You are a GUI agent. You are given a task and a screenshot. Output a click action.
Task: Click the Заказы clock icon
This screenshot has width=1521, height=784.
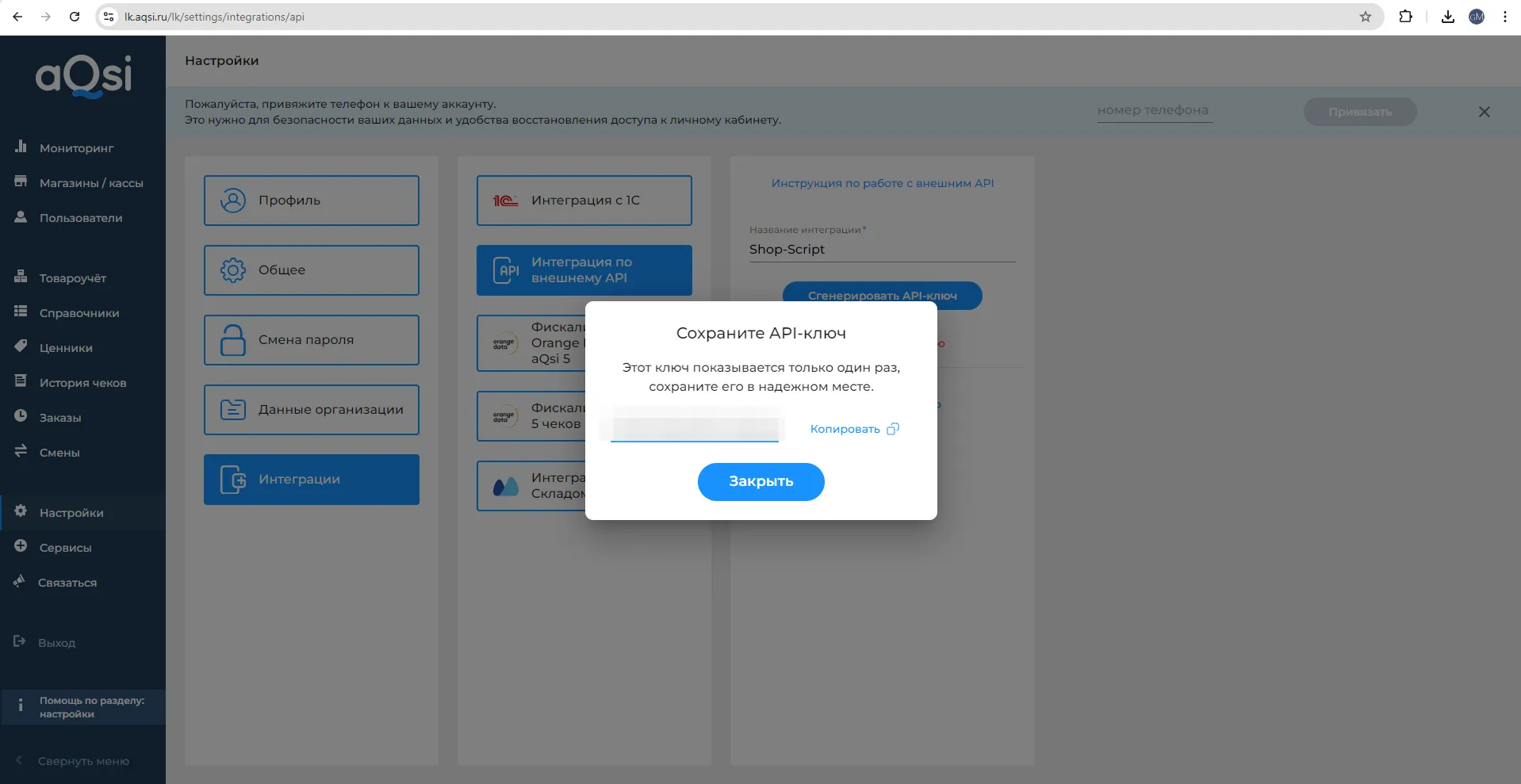pyautogui.click(x=21, y=417)
